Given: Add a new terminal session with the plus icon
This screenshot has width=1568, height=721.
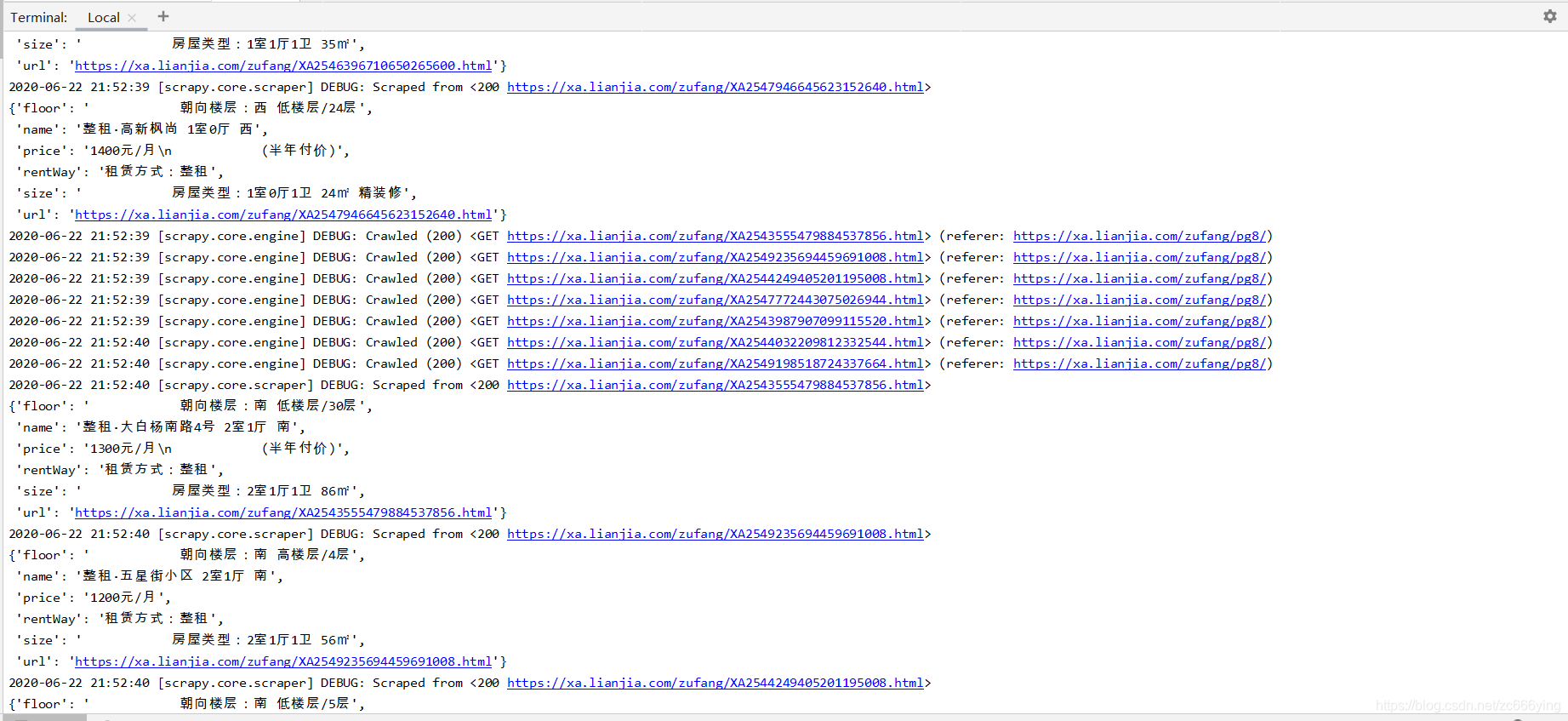Looking at the screenshot, I should click(x=163, y=16).
